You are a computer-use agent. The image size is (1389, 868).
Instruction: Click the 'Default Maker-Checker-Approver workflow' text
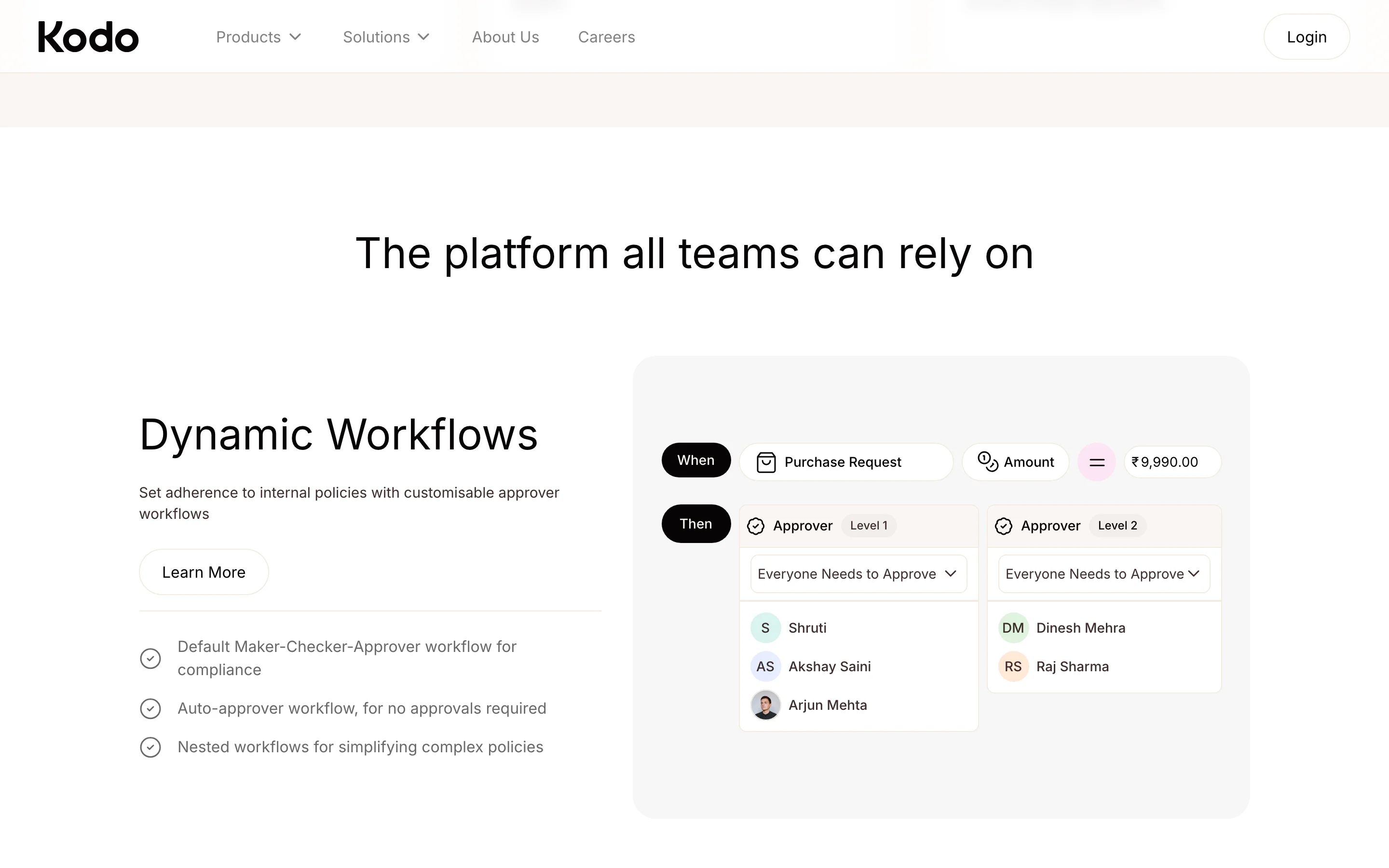click(347, 658)
